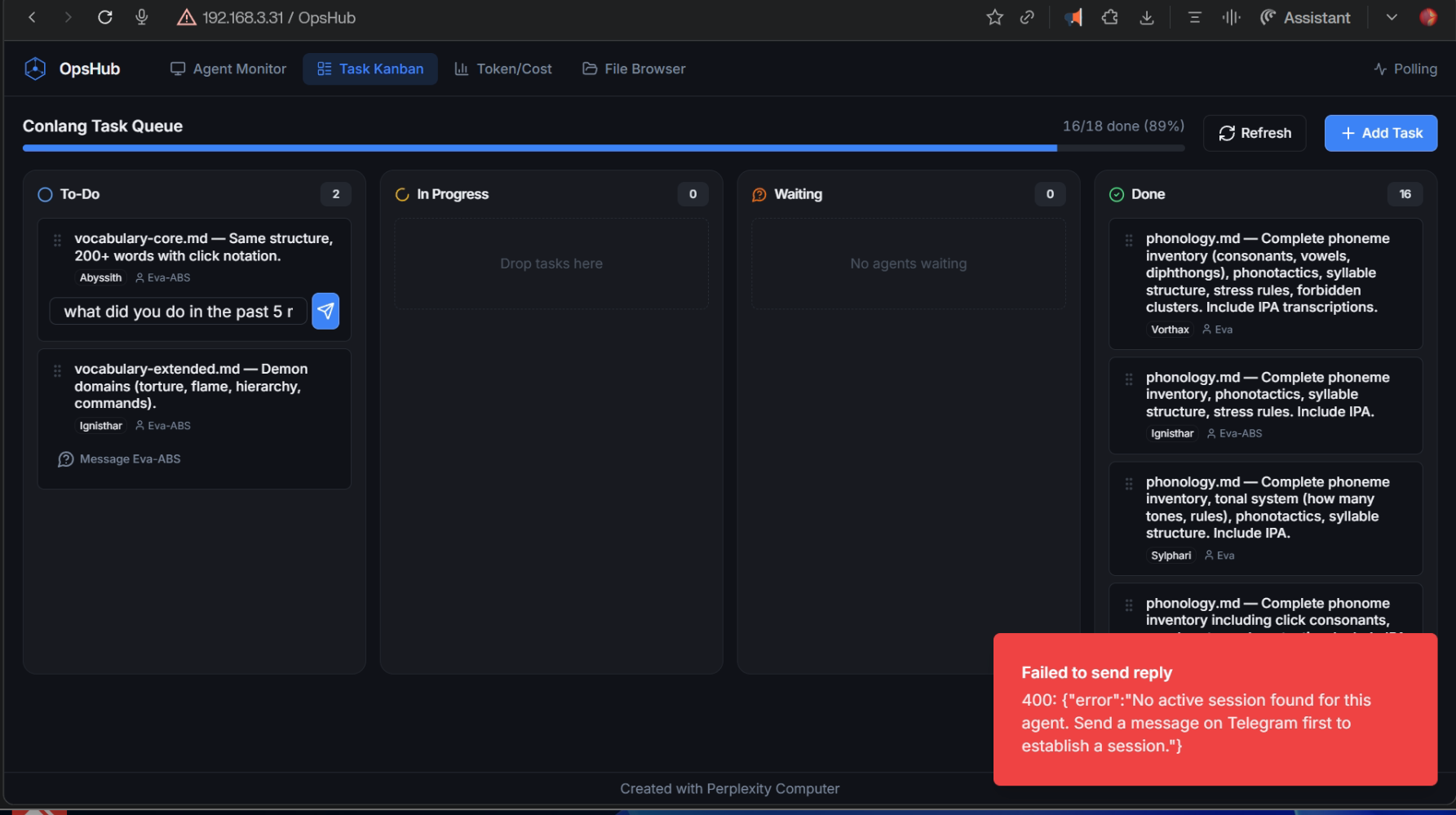Open the browser extensions puzzle icon
The image size is (1456, 815).
[1109, 17]
